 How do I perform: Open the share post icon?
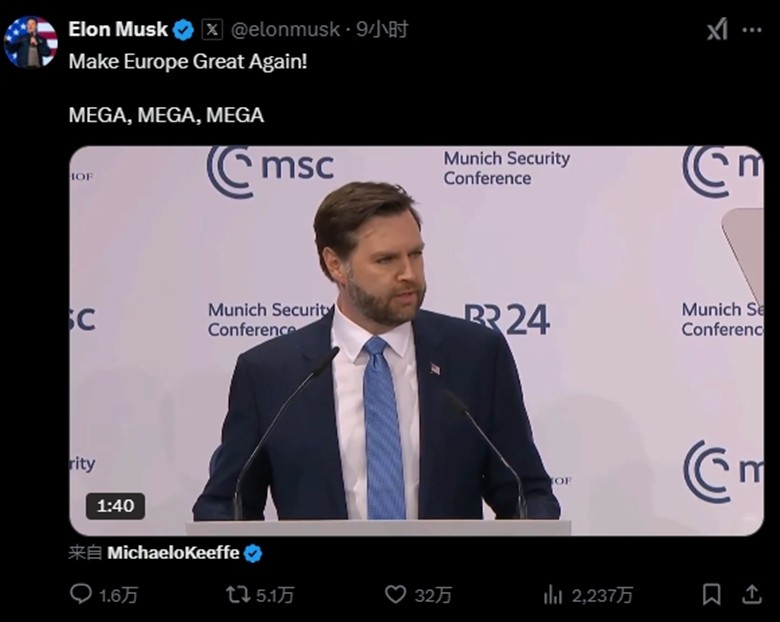[751, 595]
